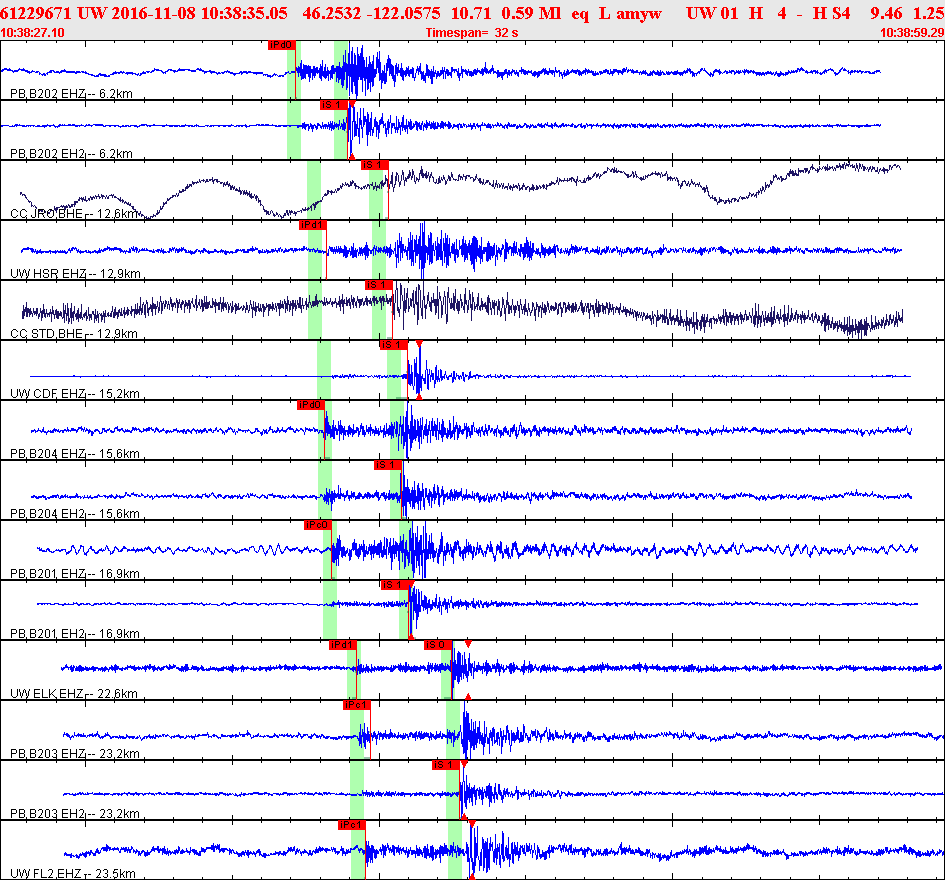Select the iPd1 pick on UW ELK EHZ
The image size is (945, 880).
[x=343, y=645]
